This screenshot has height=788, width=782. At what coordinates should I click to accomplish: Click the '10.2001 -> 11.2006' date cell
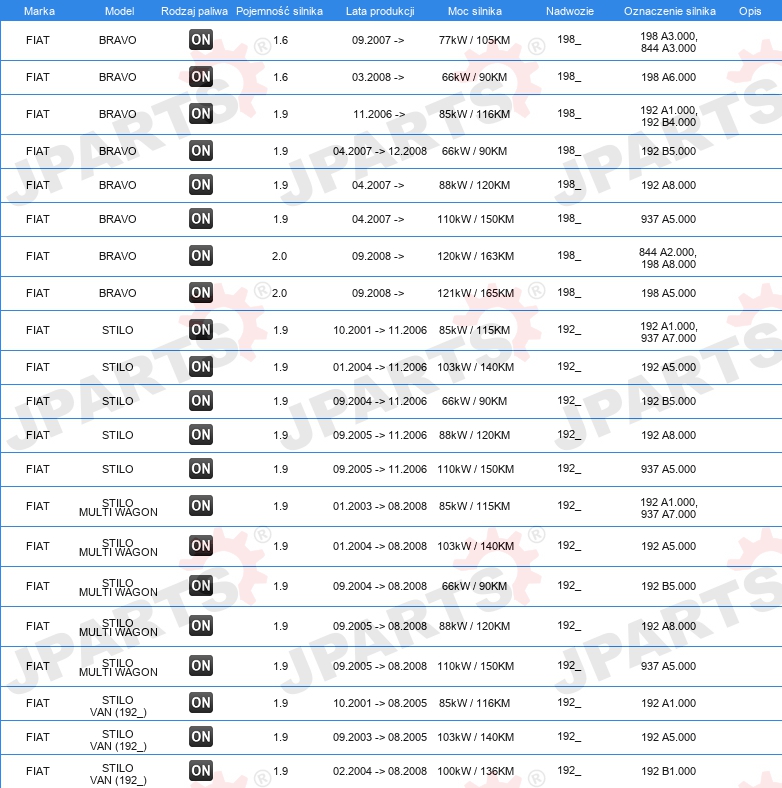(x=380, y=330)
